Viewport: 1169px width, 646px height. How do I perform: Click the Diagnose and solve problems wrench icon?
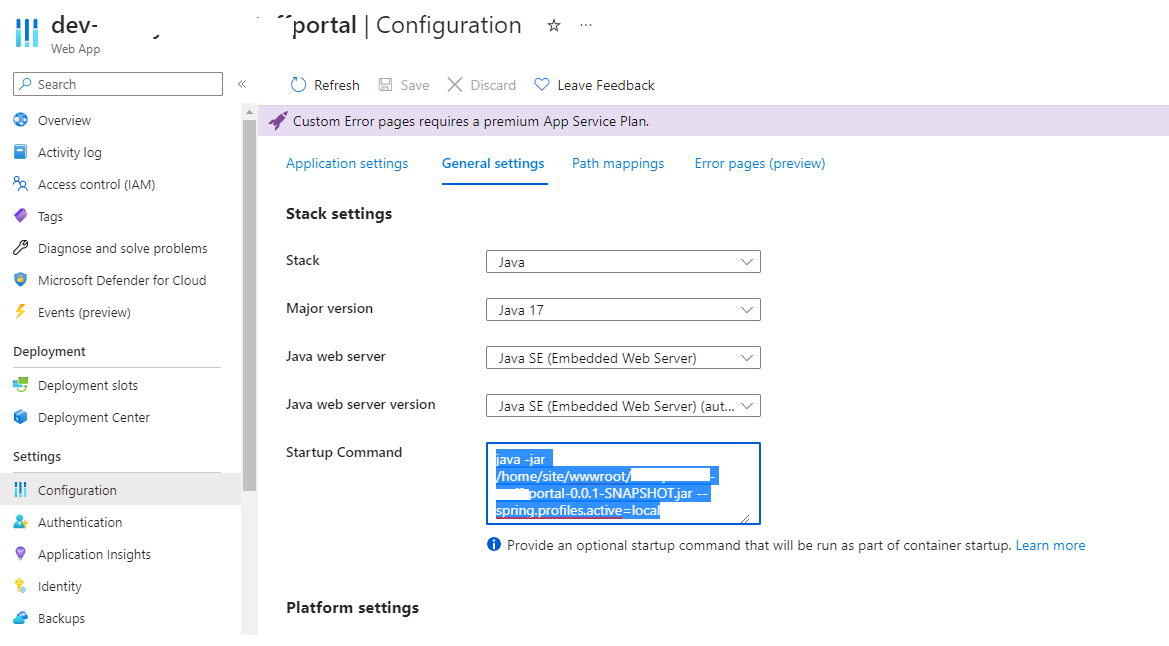[21, 248]
